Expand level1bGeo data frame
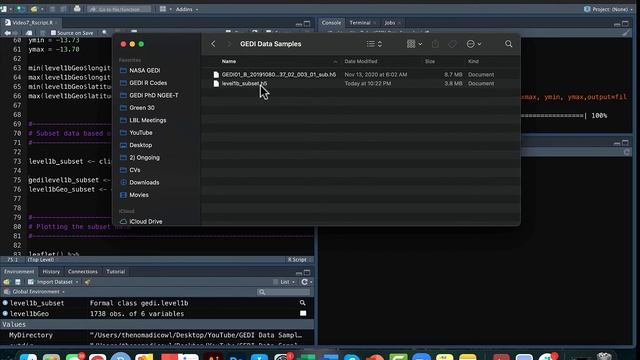Image resolution: width=640 pixels, height=360 pixels. (5, 313)
